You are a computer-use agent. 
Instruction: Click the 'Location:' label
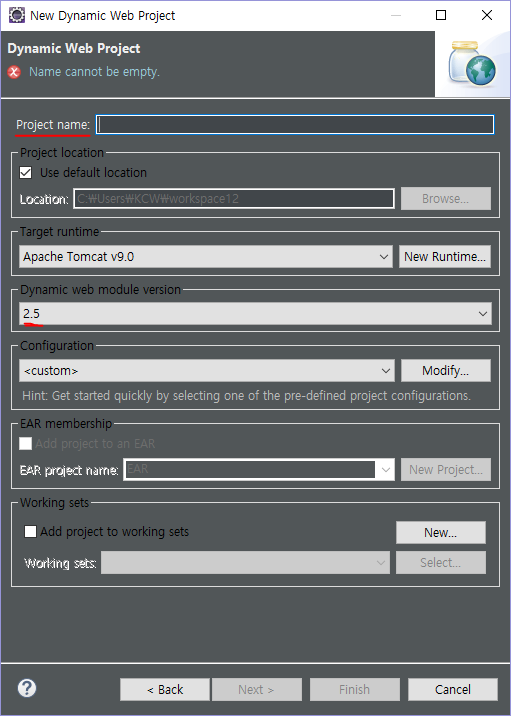pos(44,200)
